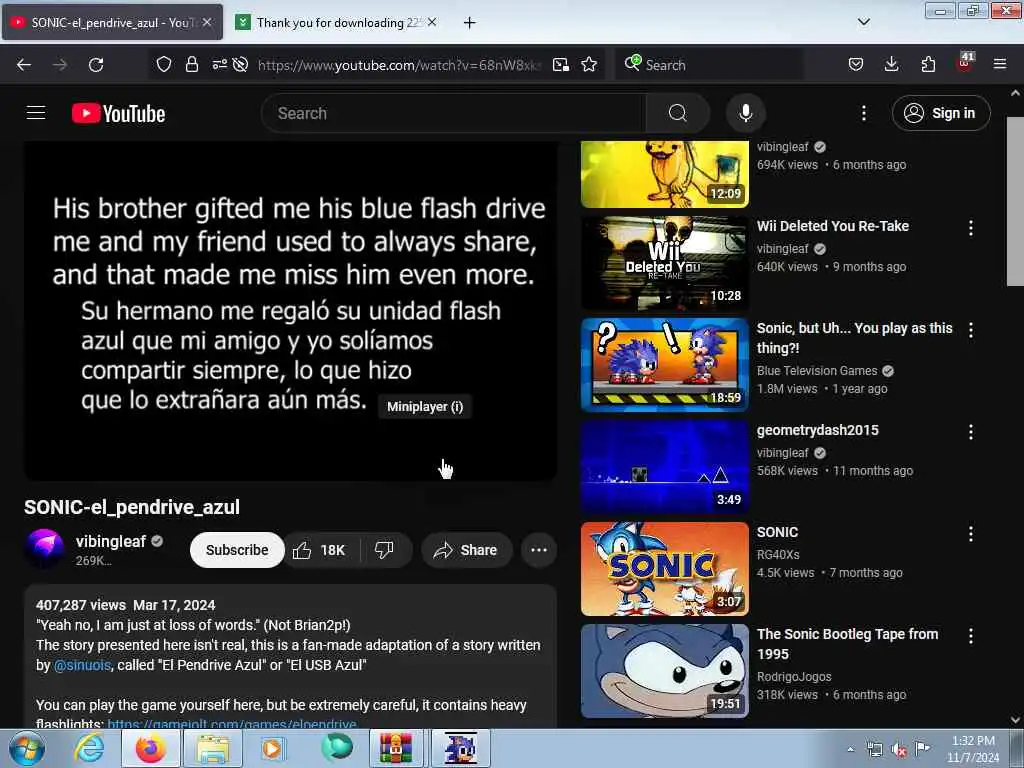
Task: Follow the @sinuois link in the description
Action: pyautogui.click(x=82, y=665)
